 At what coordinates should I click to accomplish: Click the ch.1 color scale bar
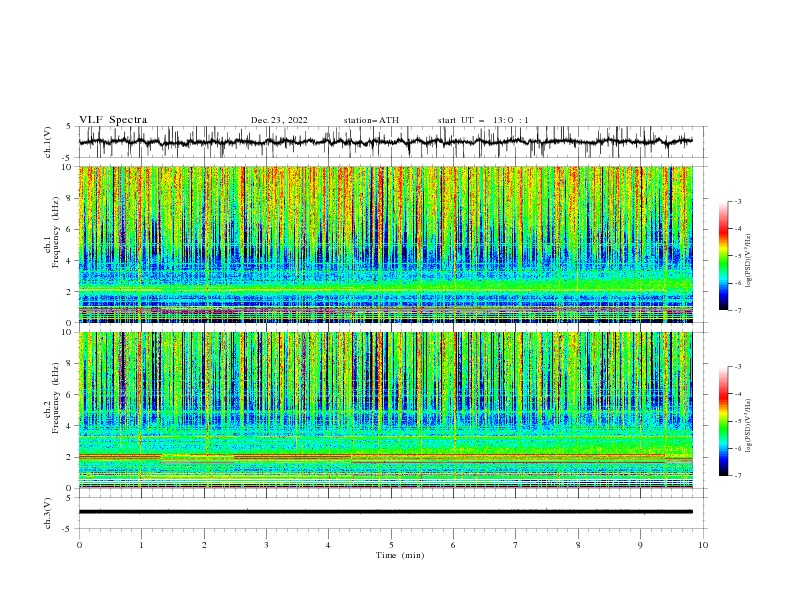(724, 256)
